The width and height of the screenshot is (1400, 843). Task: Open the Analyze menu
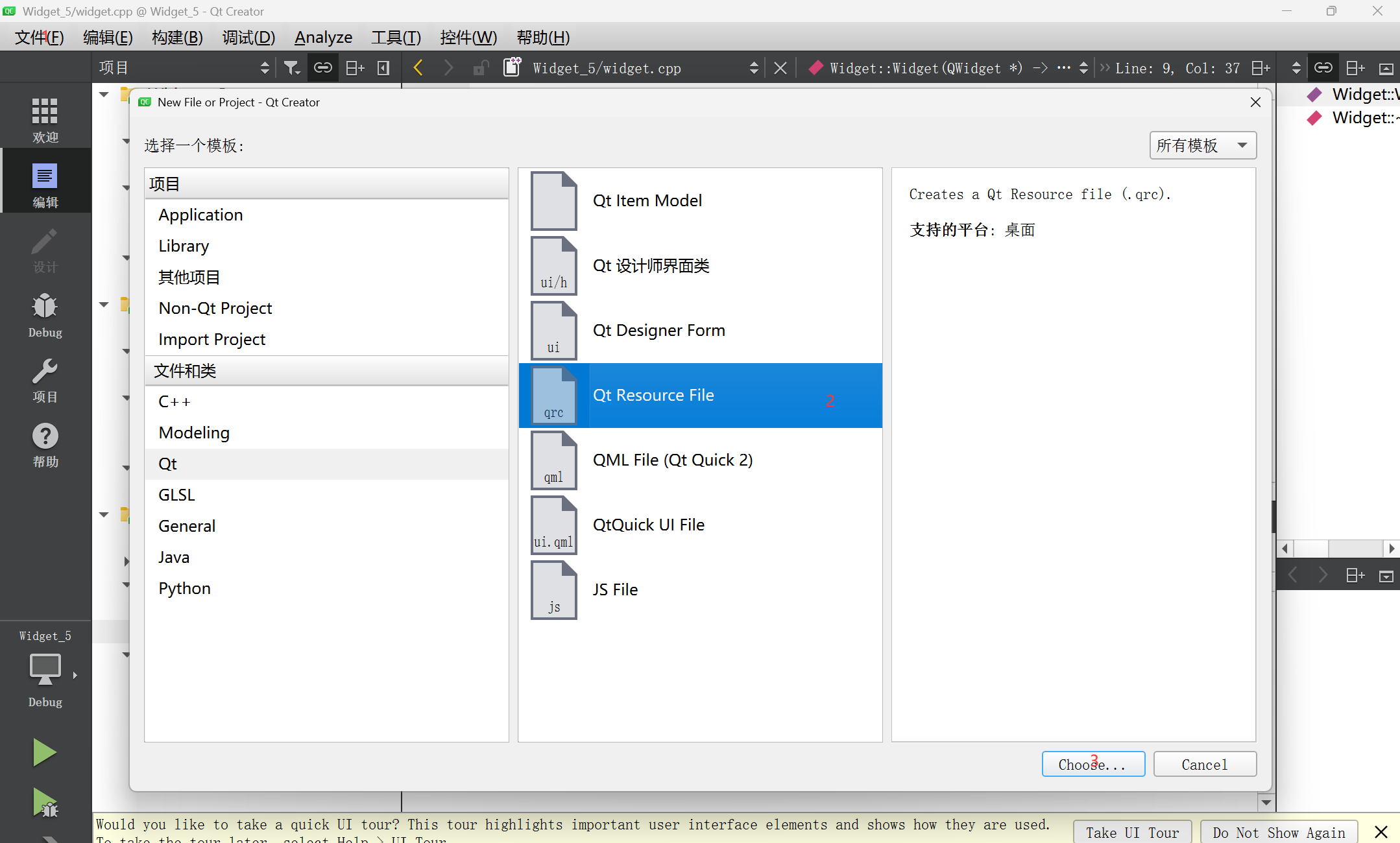tap(323, 38)
